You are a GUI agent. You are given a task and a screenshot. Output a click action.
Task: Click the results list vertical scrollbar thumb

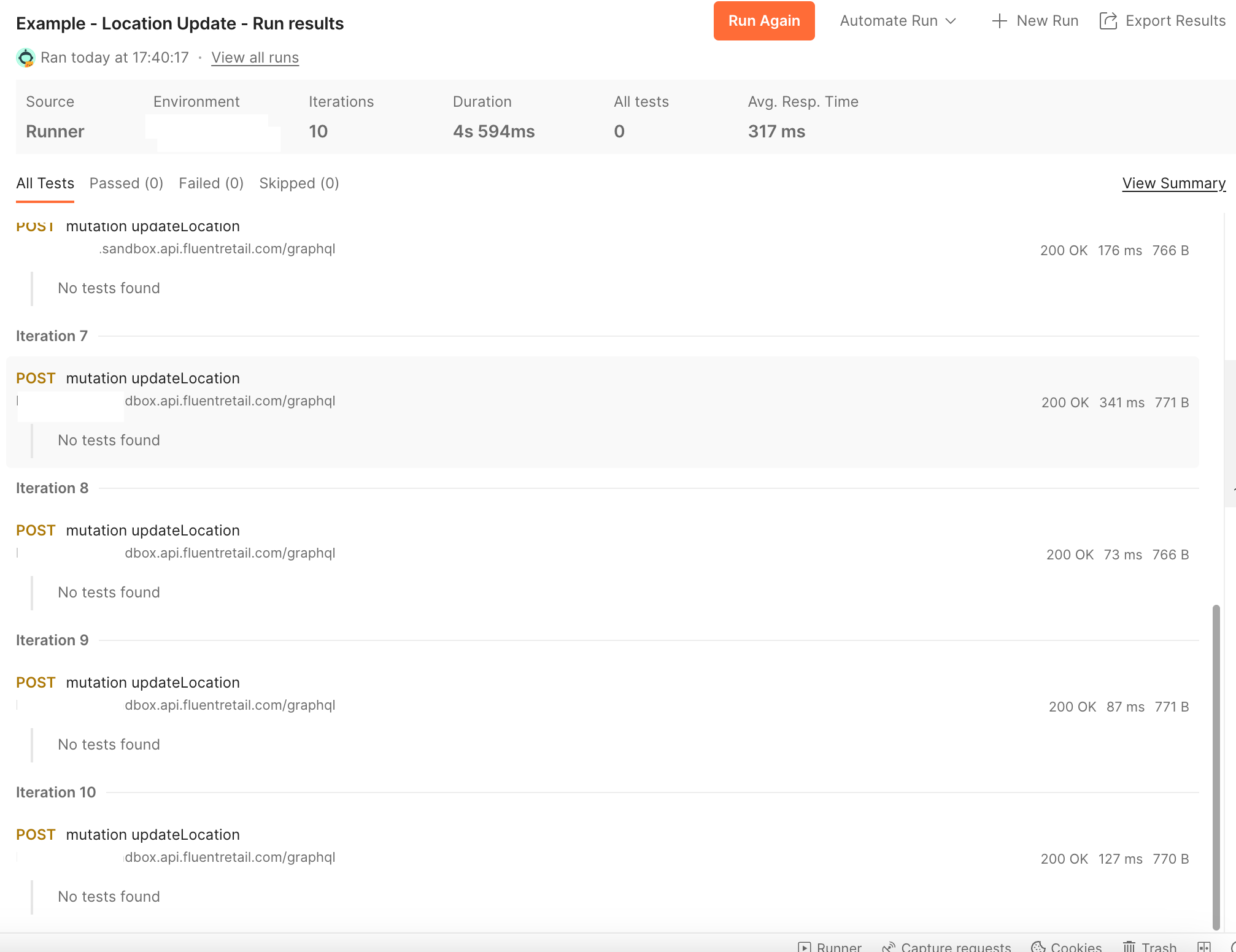(1216, 767)
